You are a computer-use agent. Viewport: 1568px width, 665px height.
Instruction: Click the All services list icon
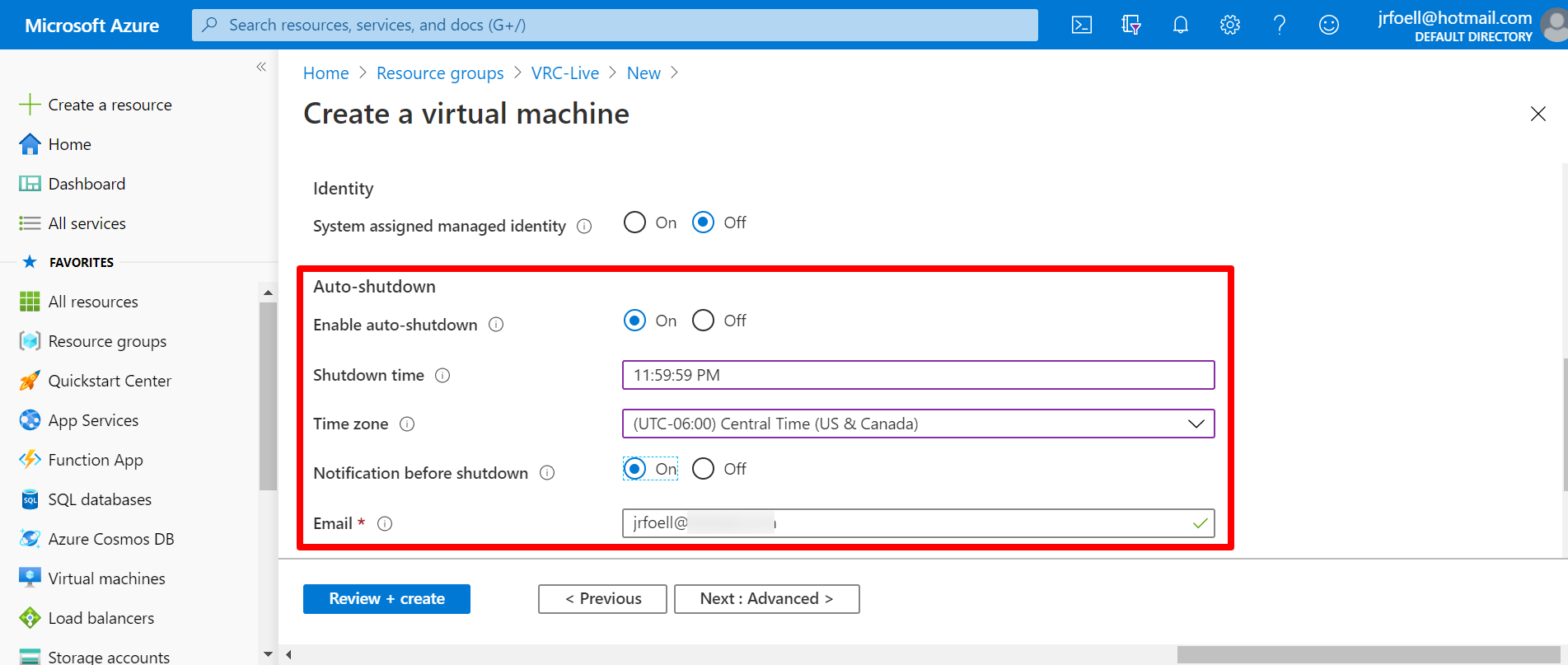(30, 223)
